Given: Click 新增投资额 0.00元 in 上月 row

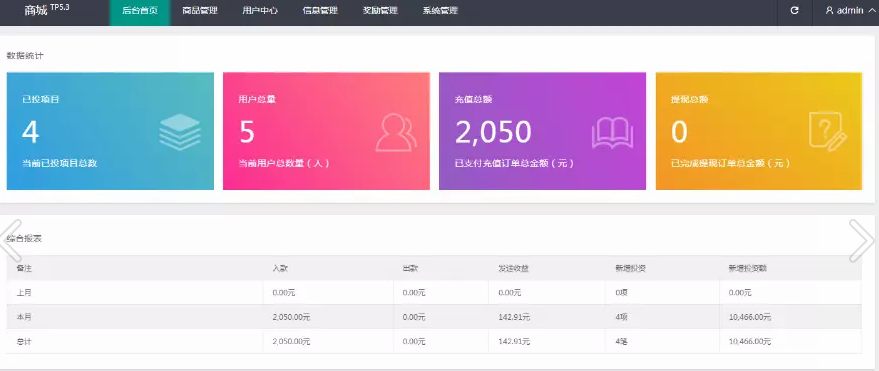Looking at the screenshot, I should (x=740, y=293).
